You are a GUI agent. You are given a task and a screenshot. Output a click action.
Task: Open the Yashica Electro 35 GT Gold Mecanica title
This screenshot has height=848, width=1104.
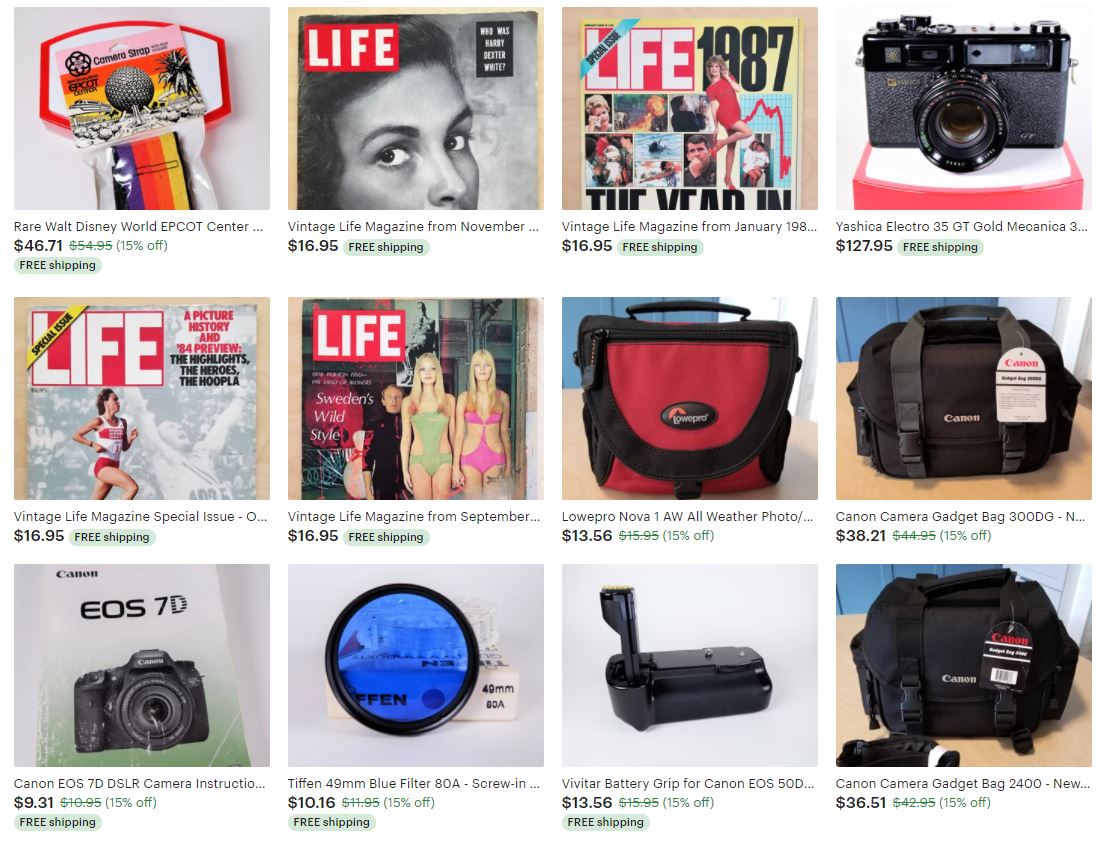tap(962, 227)
